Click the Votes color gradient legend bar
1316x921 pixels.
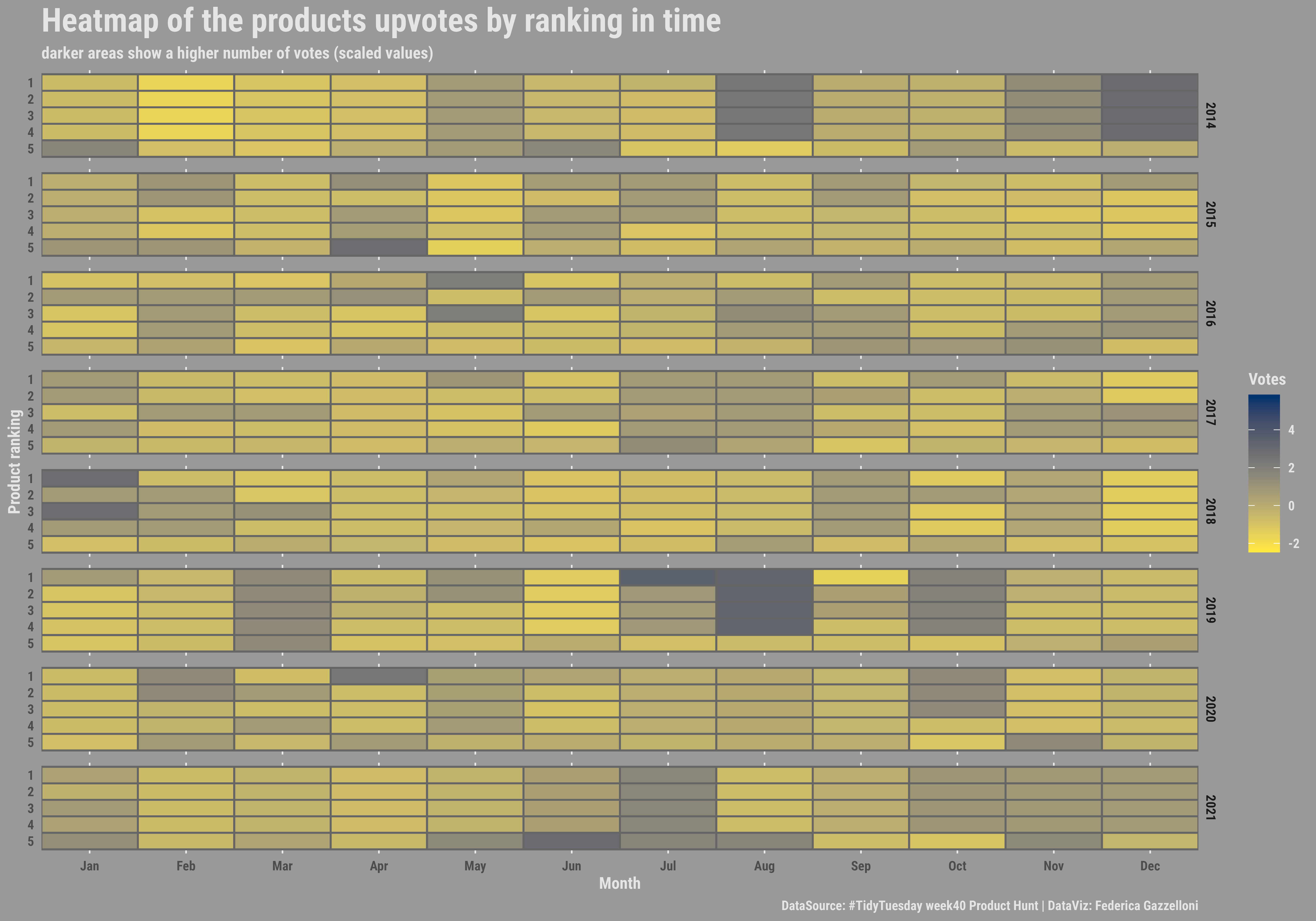(x=1263, y=473)
